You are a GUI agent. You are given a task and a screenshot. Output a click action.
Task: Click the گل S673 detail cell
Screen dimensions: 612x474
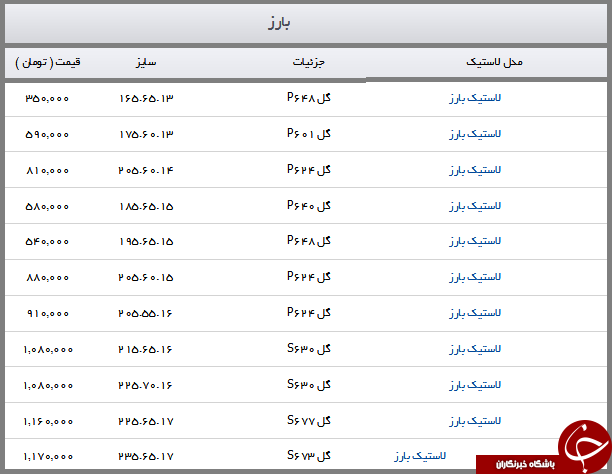pos(309,455)
